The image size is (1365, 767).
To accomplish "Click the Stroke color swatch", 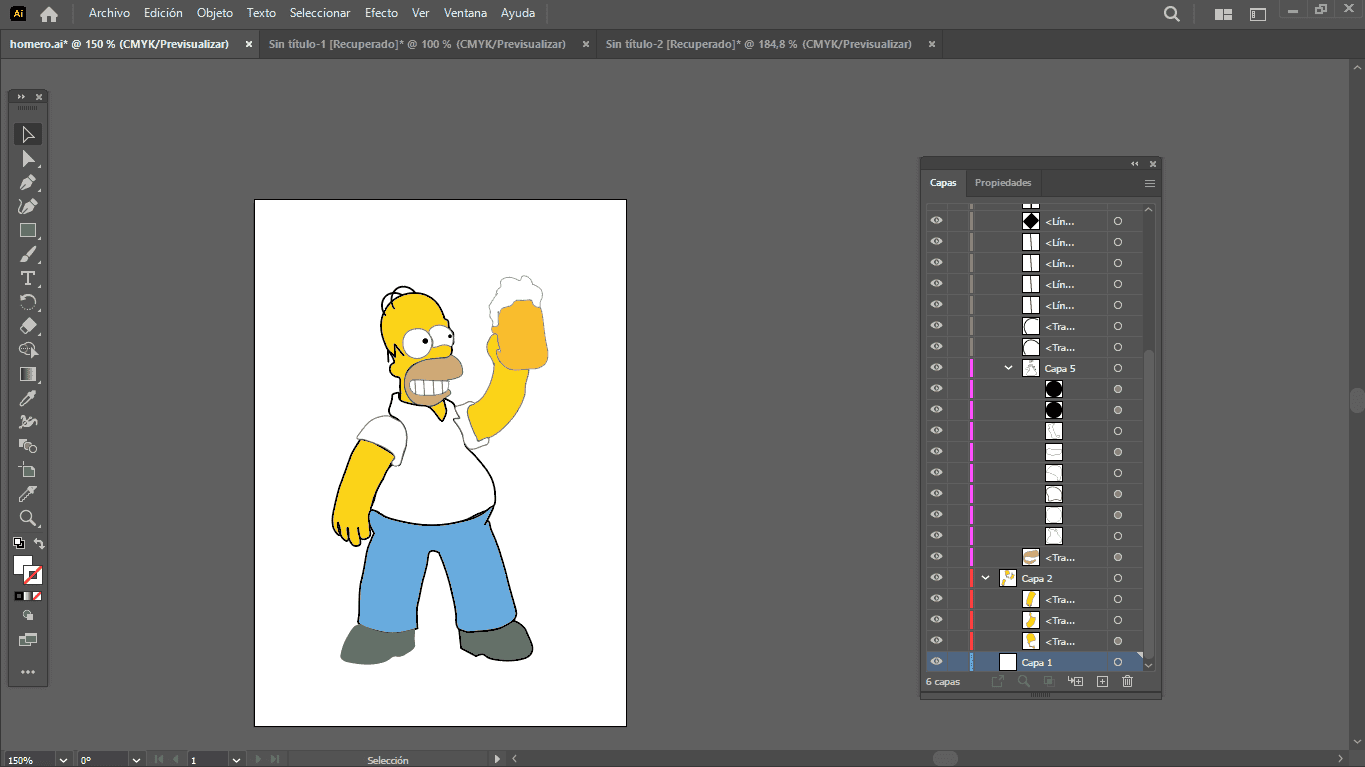I will coord(33,575).
